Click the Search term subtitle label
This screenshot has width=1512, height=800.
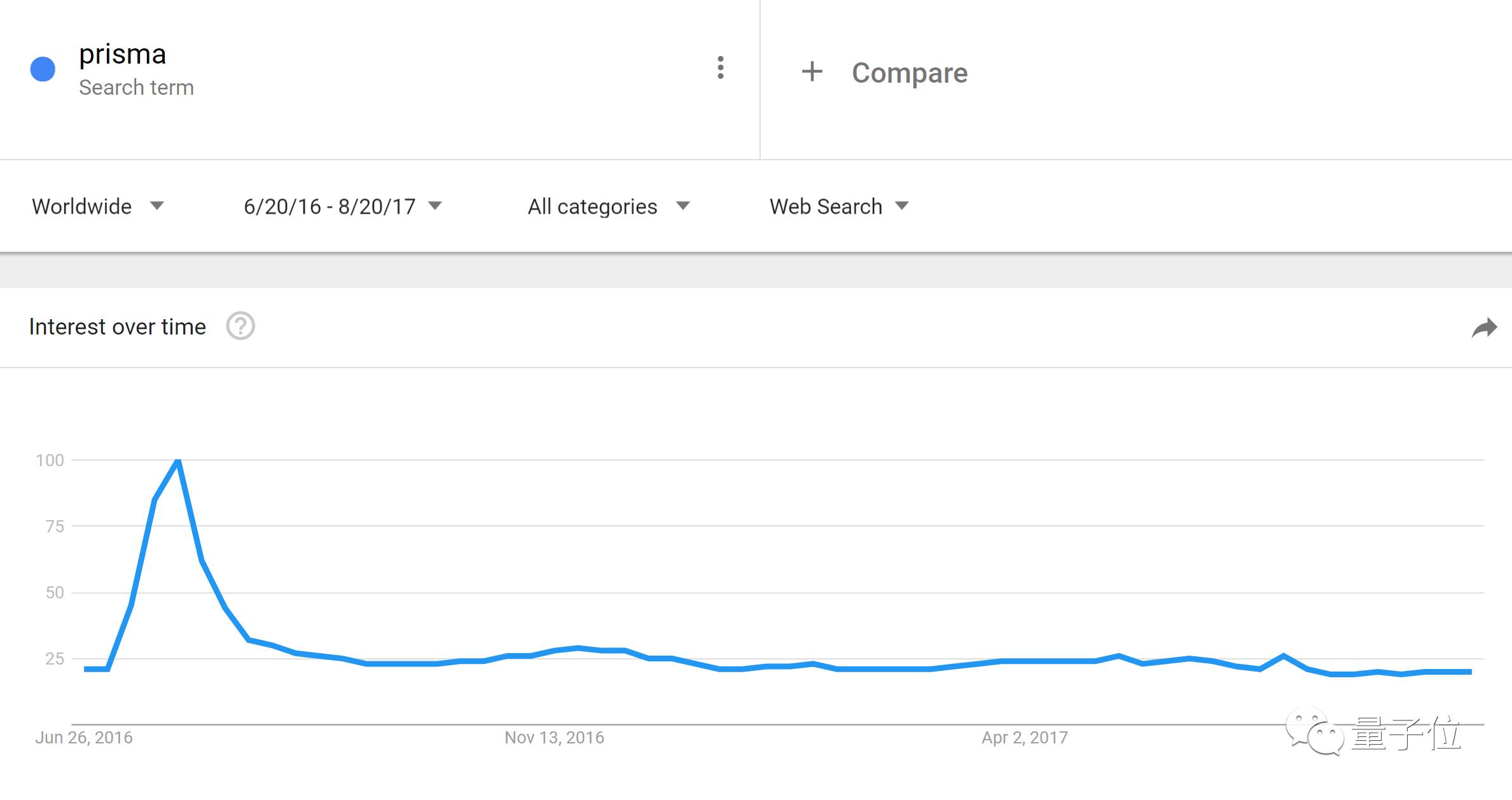[x=136, y=88]
